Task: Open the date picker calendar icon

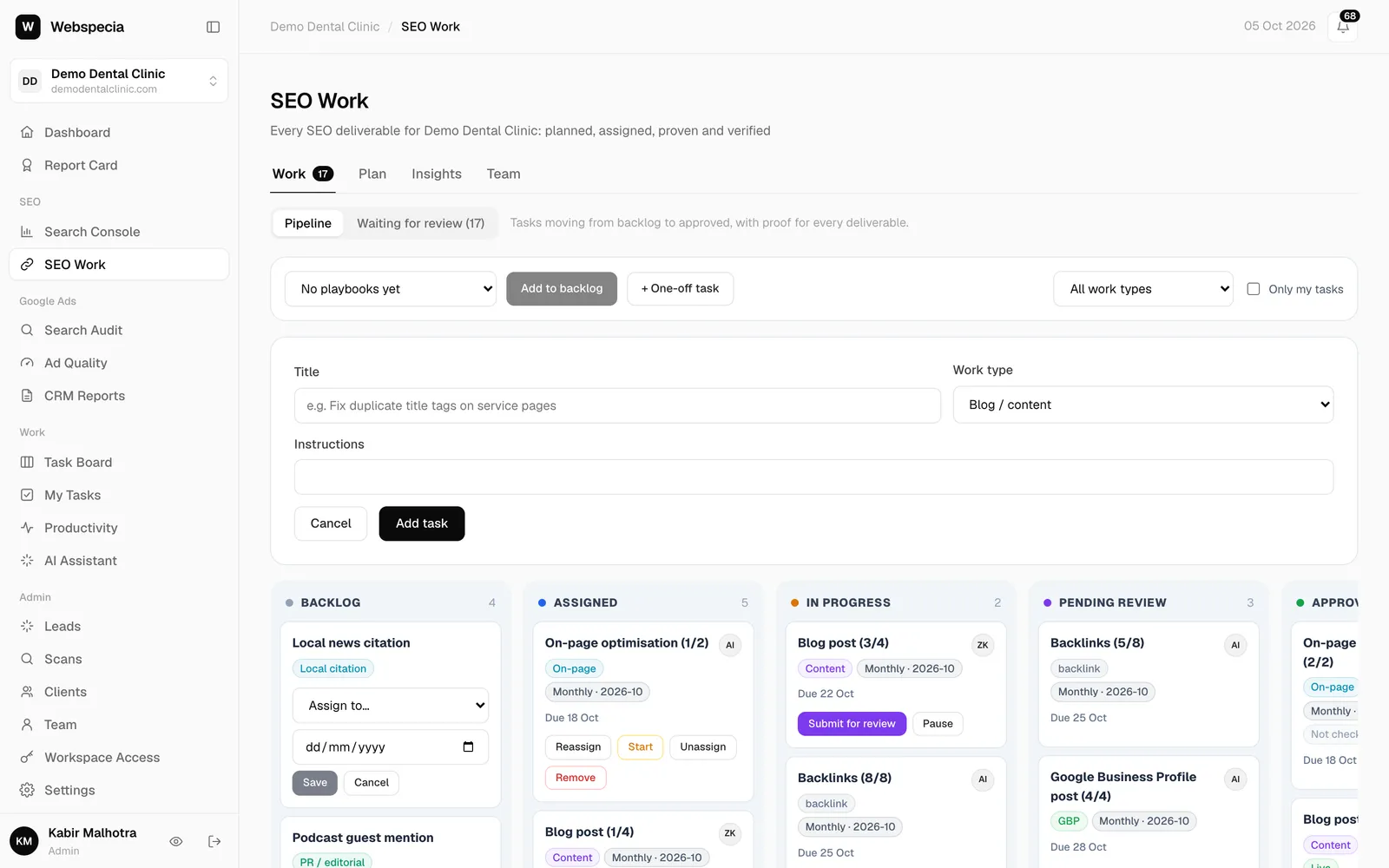Action: [469, 747]
